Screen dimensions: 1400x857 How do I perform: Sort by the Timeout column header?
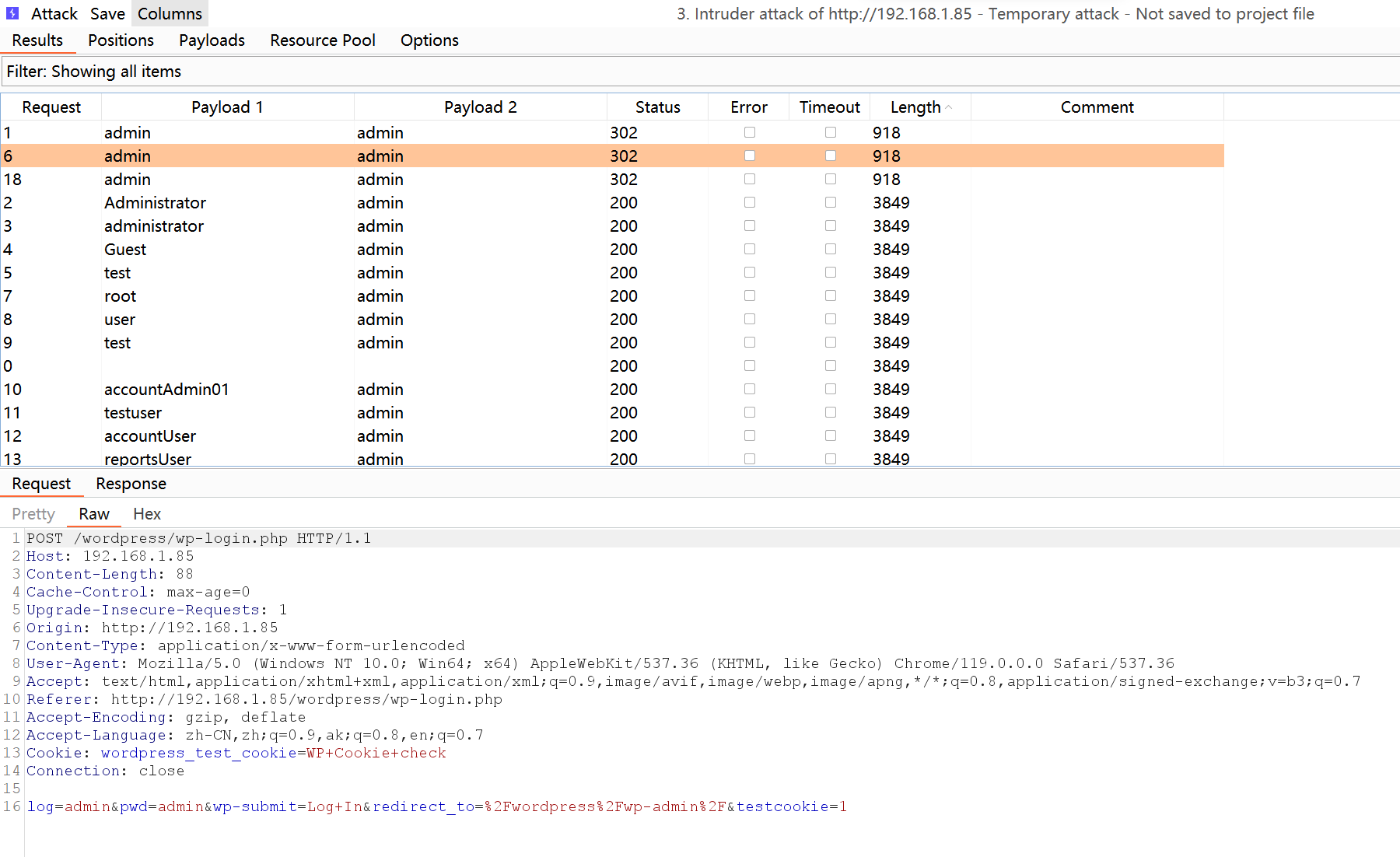tap(829, 107)
